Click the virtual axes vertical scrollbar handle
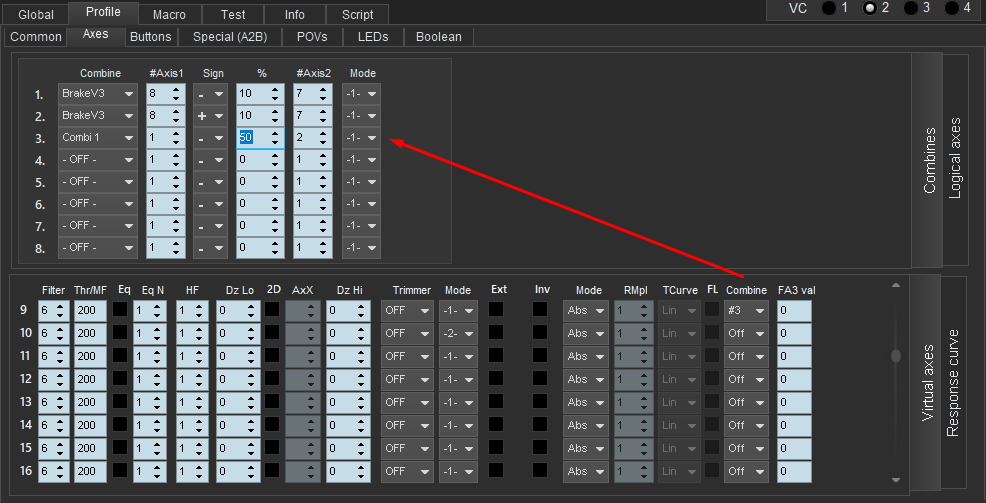This screenshot has height=503, width=986. pyautogui.click(x=895, y=355)
